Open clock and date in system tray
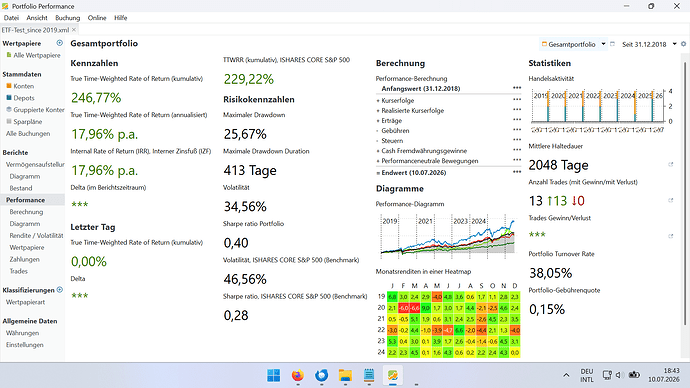Viewport: 690px width, 388px height. coord(664,375)
